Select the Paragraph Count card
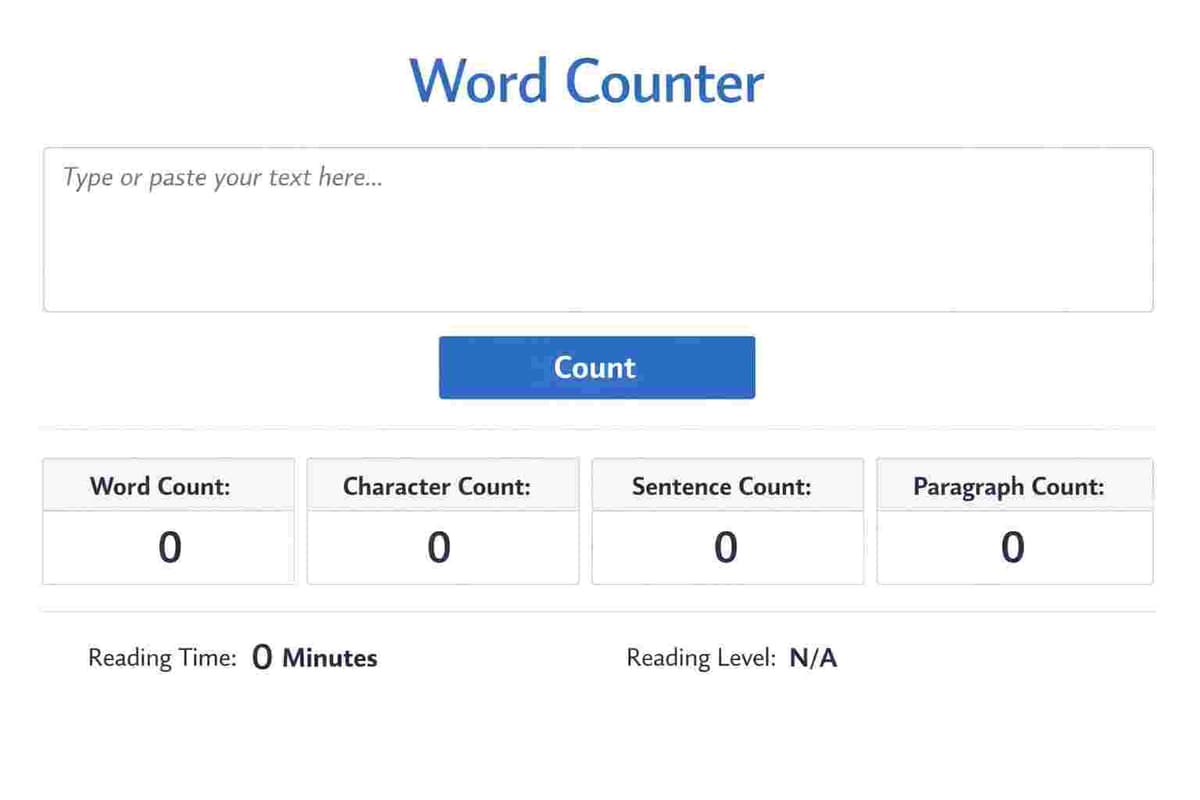The width and height of the screenshot is (1200, 800). [1014, 520]
